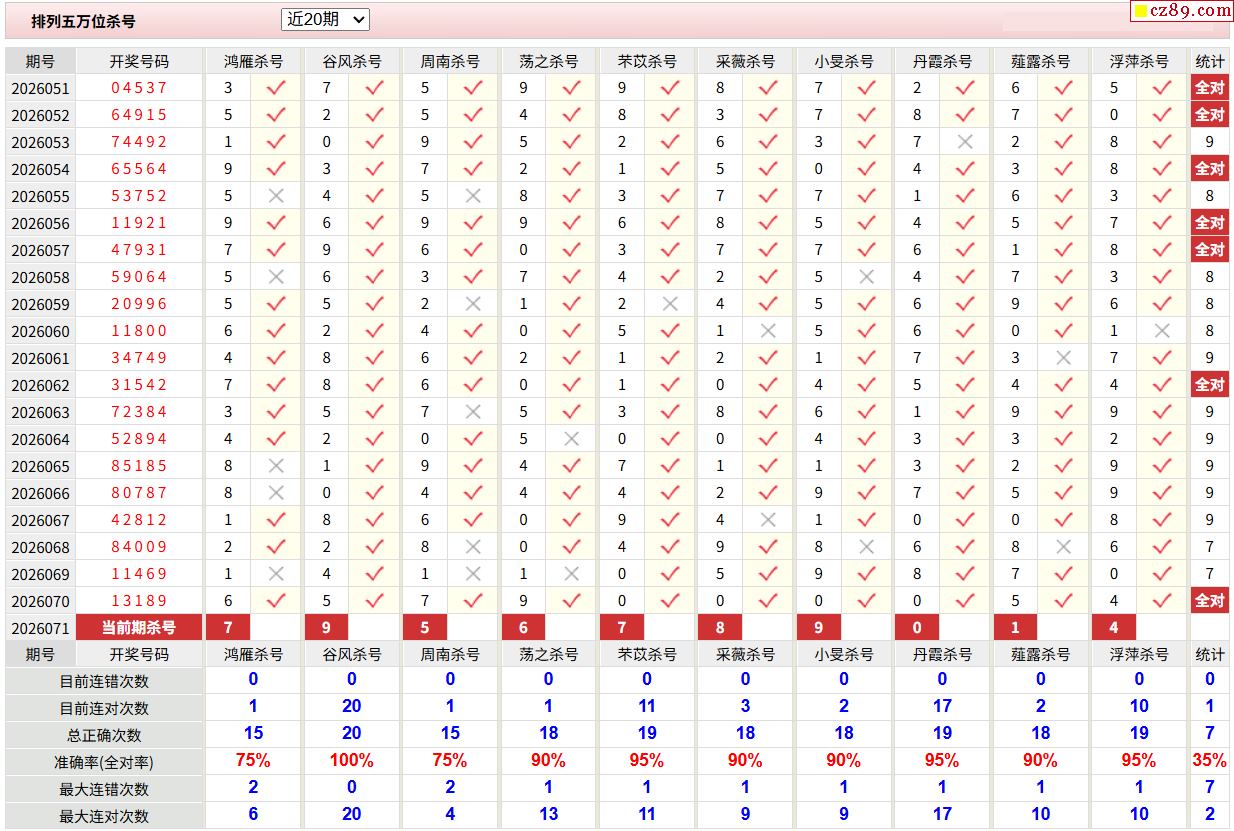
Task: Click the red checkmark for 鸿雁杀号 in 2026070
Action: 276,601
